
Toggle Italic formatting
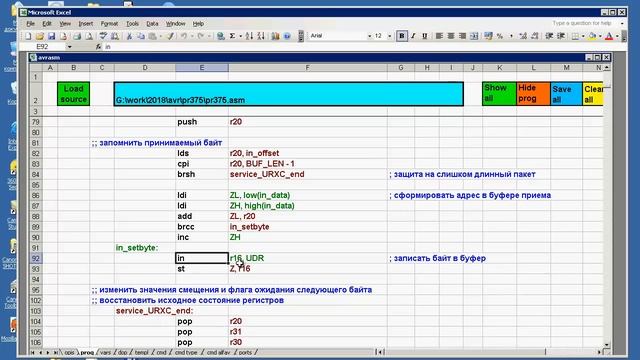[413, 36]
